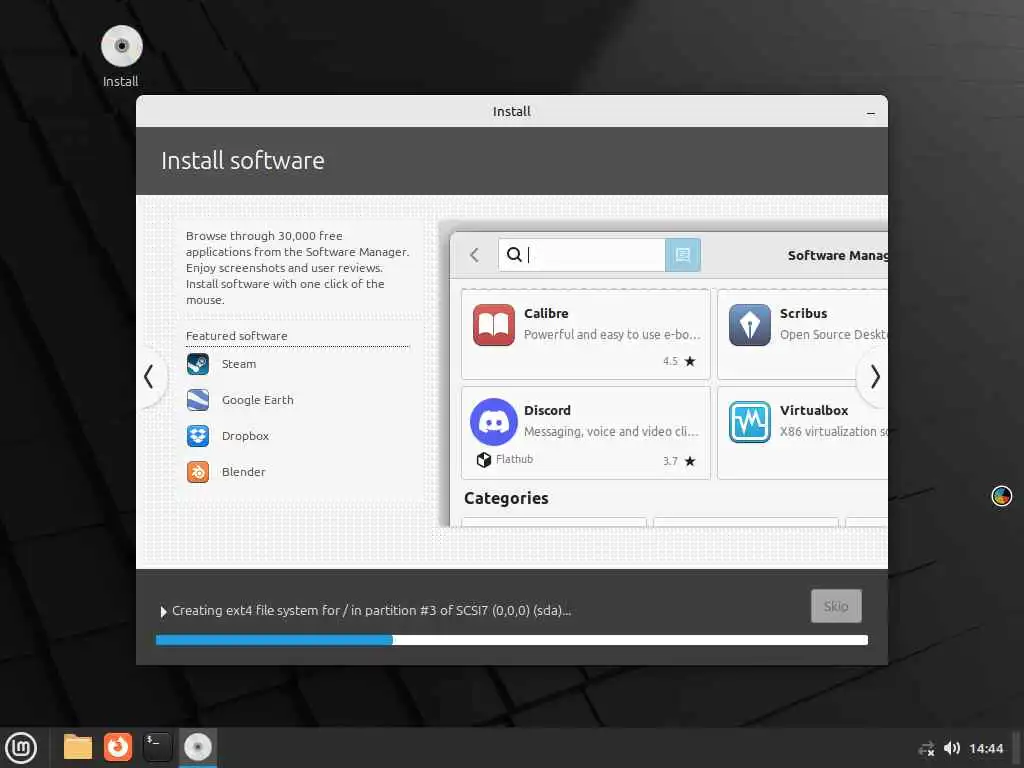Click the Google Earth icon
This screenshot has width=1024, height=768.
click(198, 400)
